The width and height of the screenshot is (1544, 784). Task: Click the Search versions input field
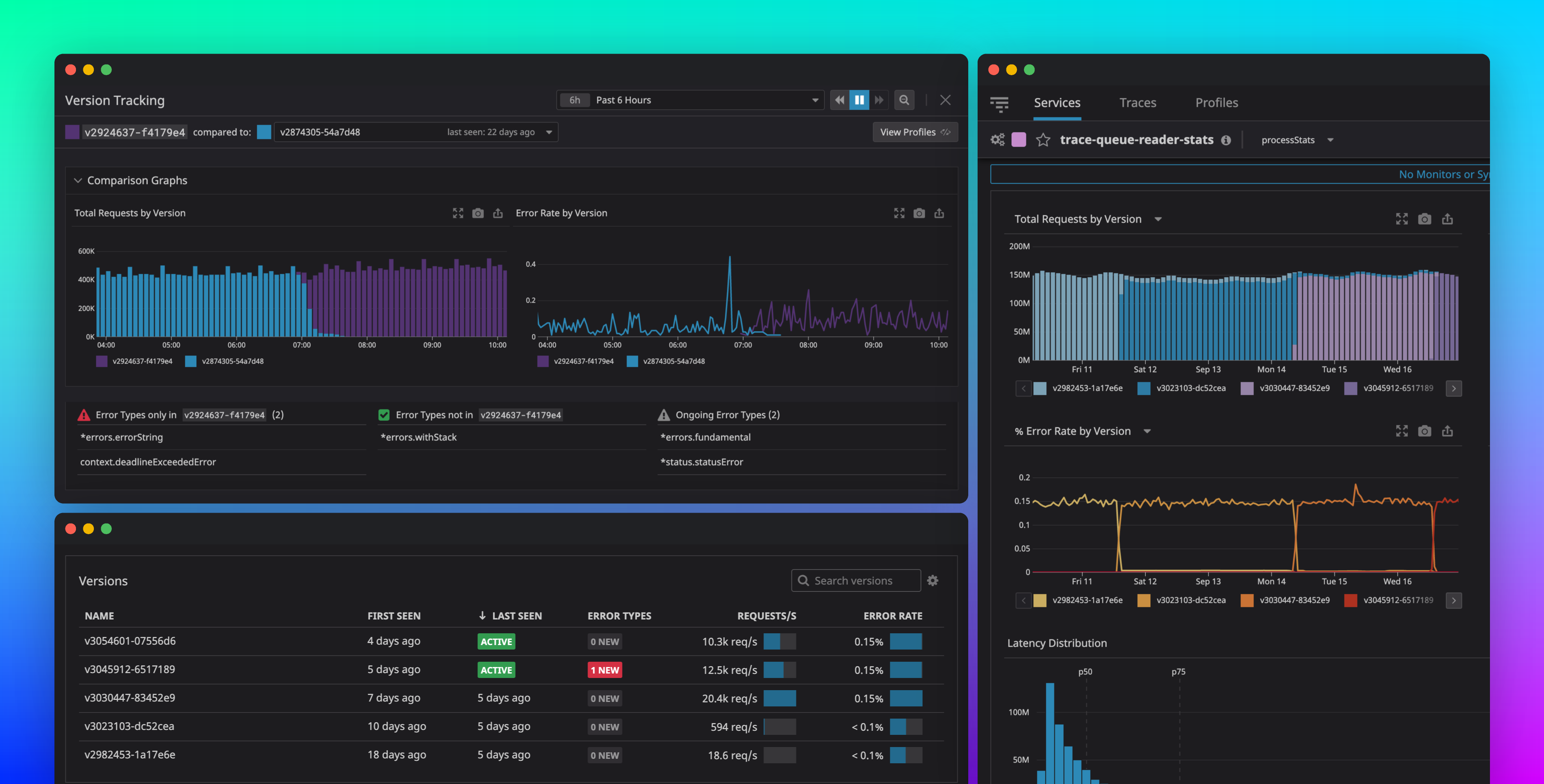[856, 580]
